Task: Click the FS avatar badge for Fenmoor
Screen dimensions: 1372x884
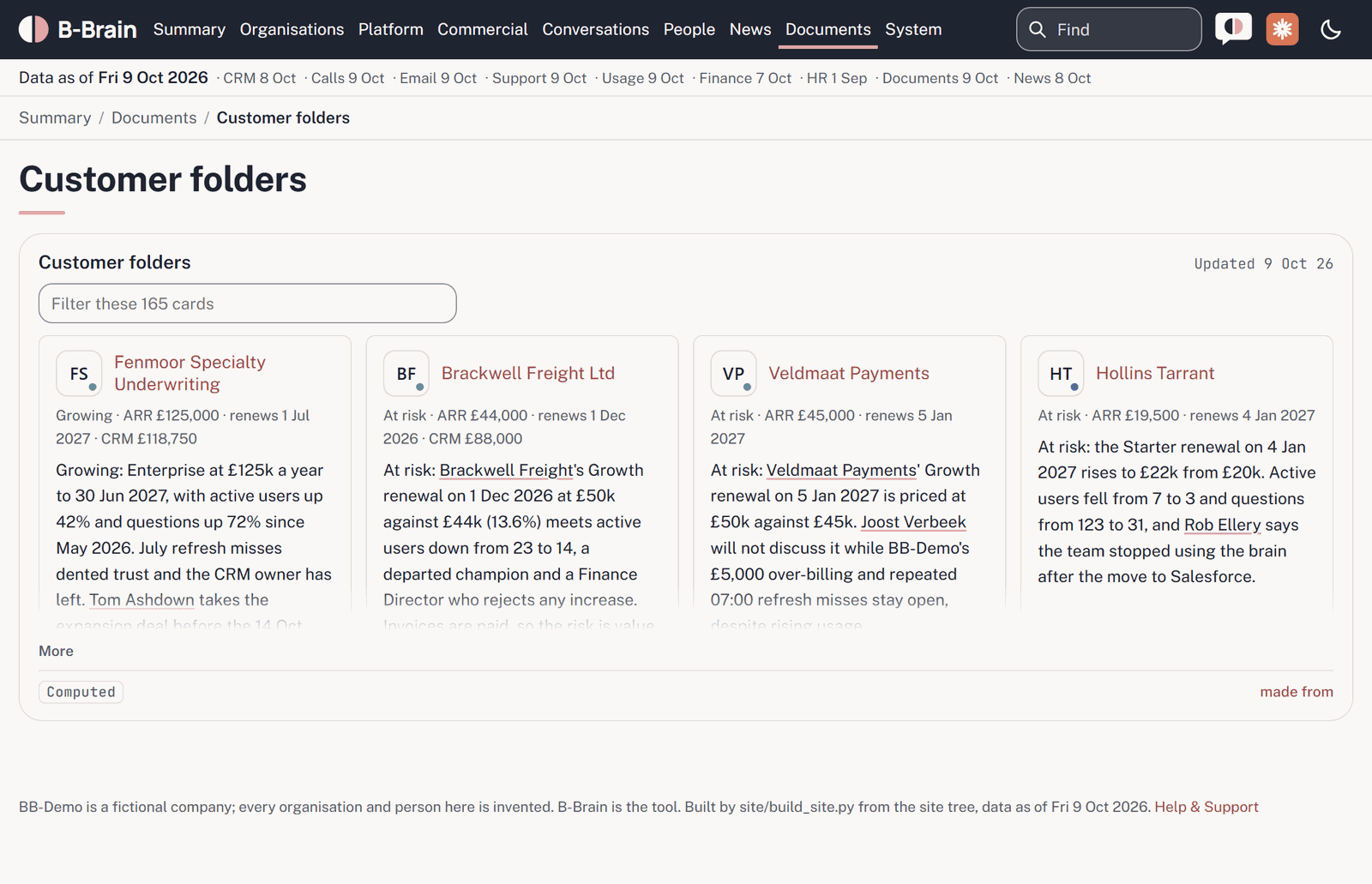Action: (x=79, y=374)
